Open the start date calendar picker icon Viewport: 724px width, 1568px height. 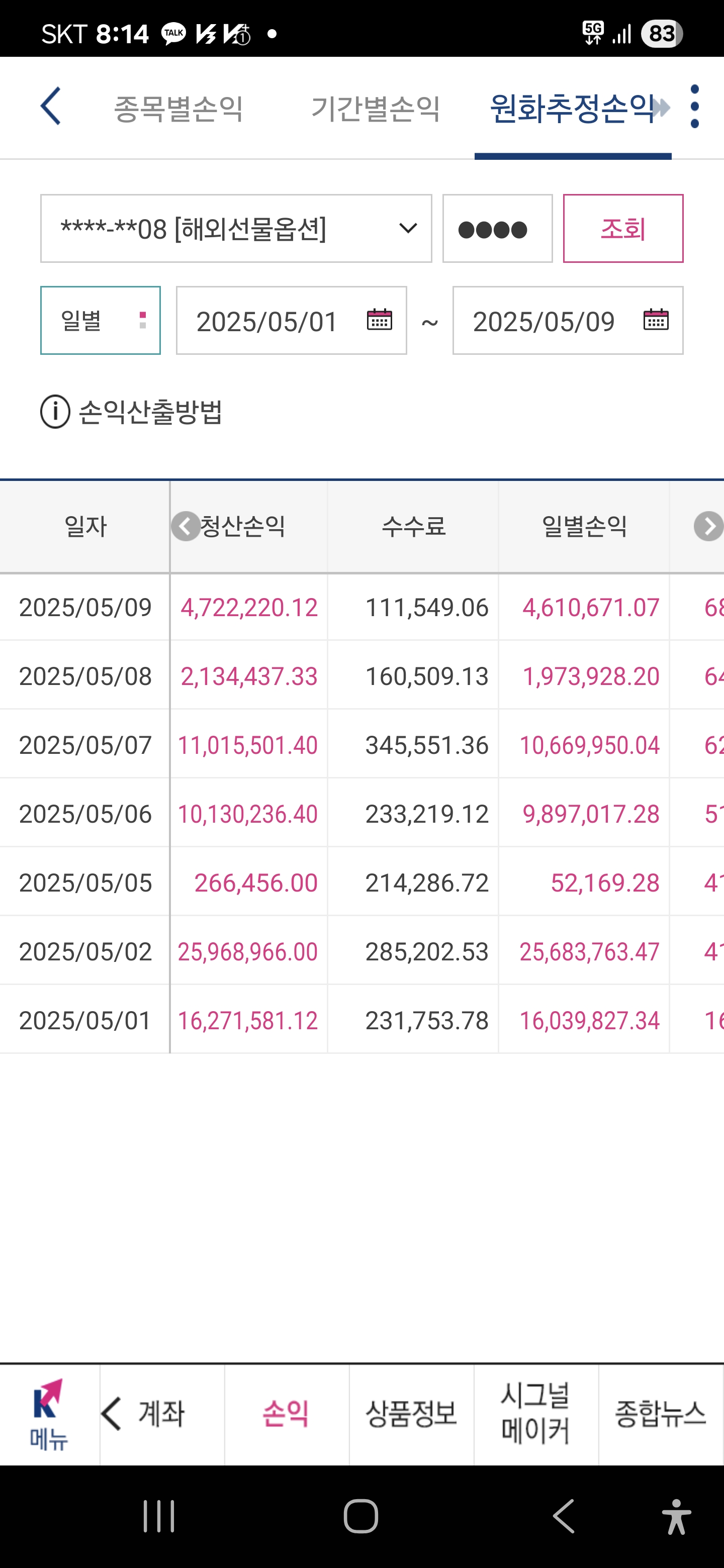click(x=379, y=320)
